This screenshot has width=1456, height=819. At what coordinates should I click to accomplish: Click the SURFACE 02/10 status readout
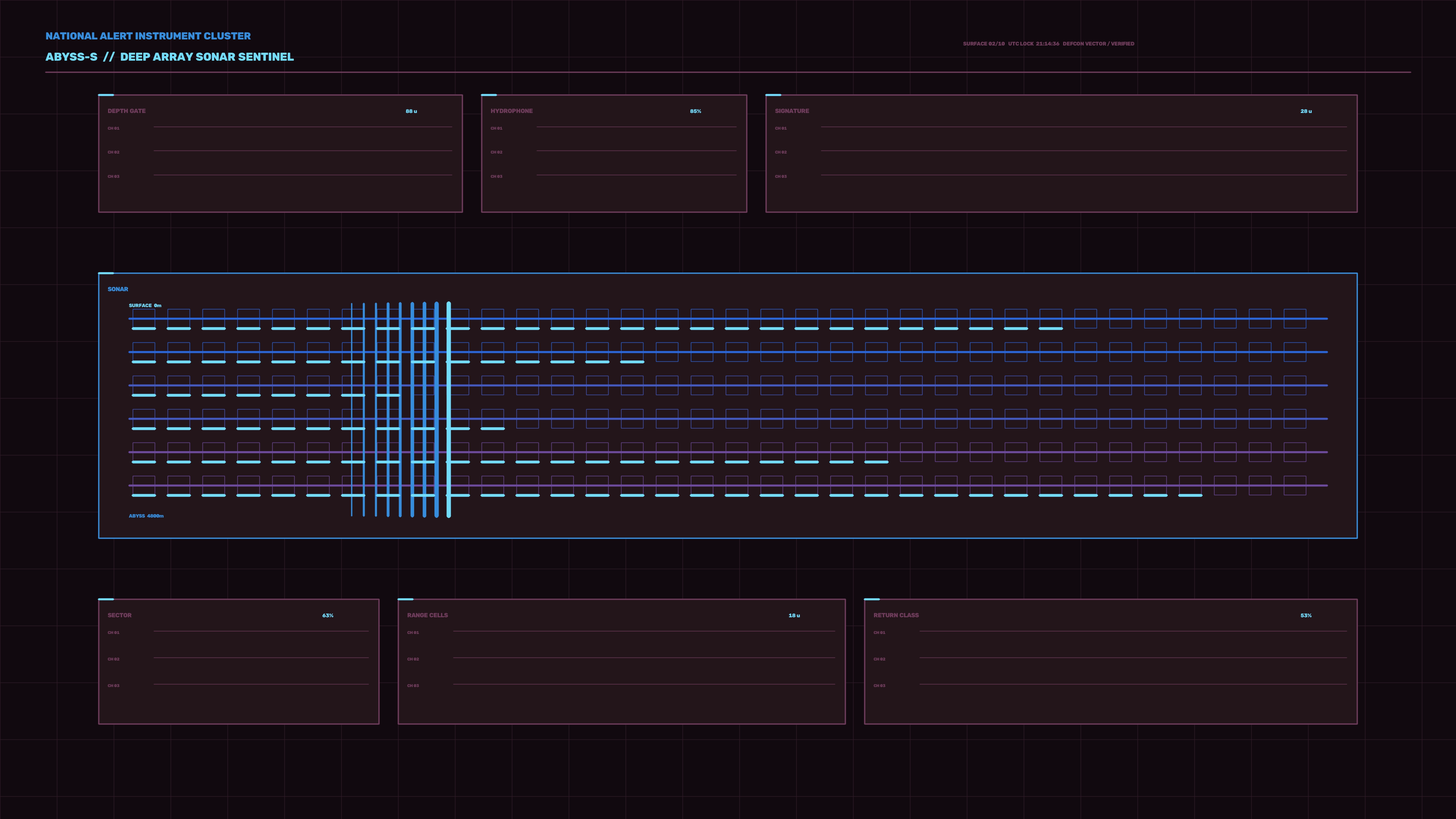pos(984,44)
